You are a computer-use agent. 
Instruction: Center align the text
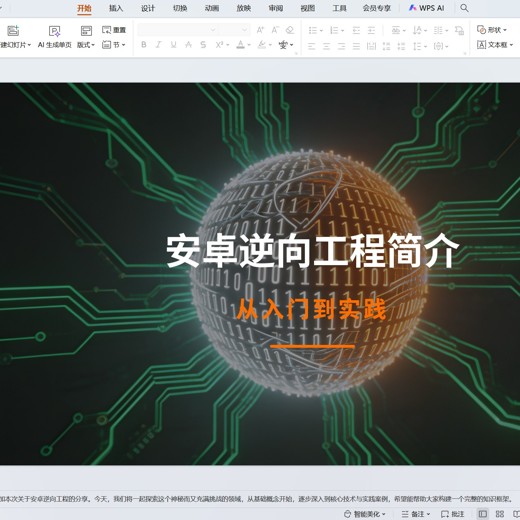point(326,46)
